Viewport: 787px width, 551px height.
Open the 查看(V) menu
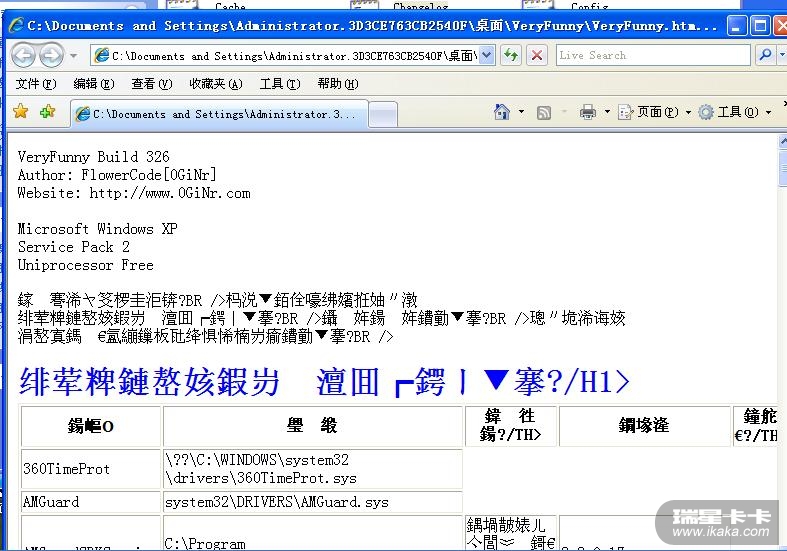(x=152, y=84)
